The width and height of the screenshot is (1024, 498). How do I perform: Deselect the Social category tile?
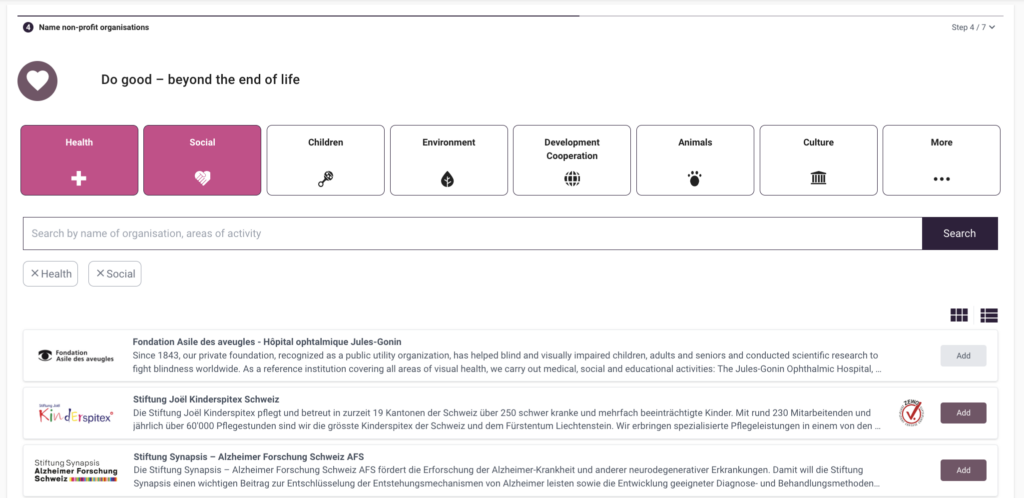(202, 160)
